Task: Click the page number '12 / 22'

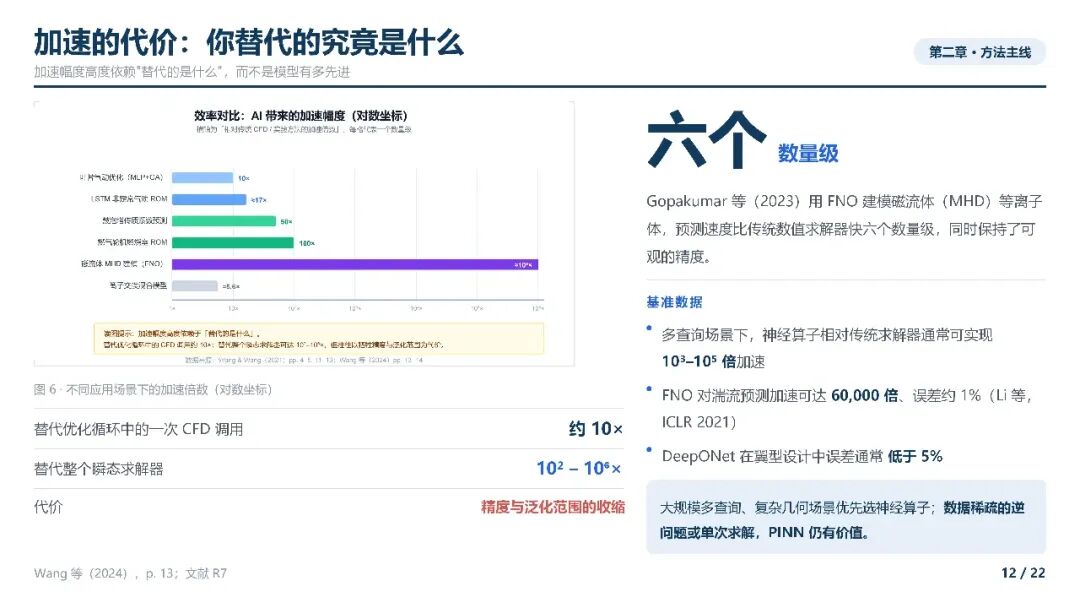Action: pos(1023,573)
